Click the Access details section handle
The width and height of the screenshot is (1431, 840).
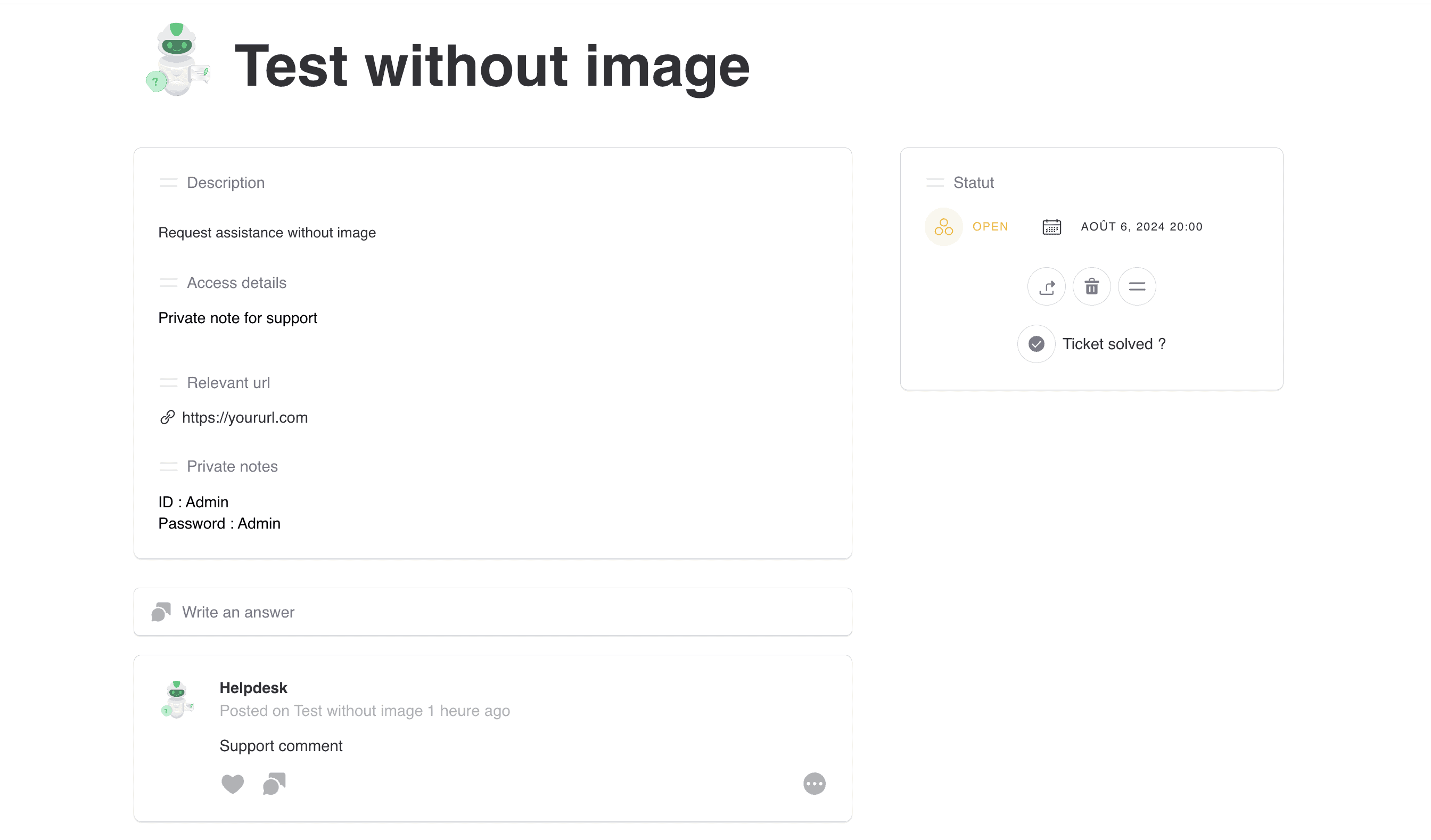[168, 283]
